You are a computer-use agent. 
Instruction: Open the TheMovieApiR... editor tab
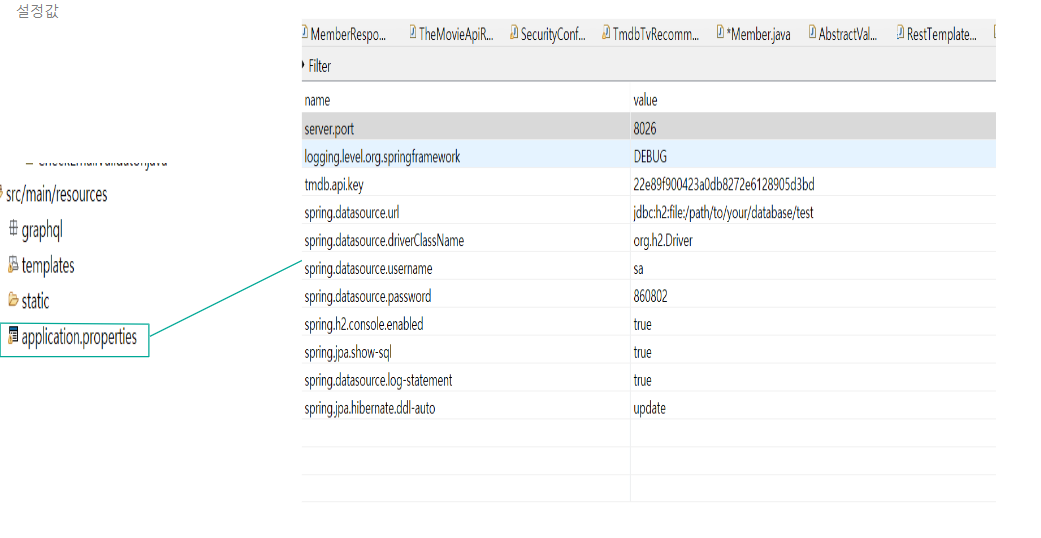tap(451, 34)
